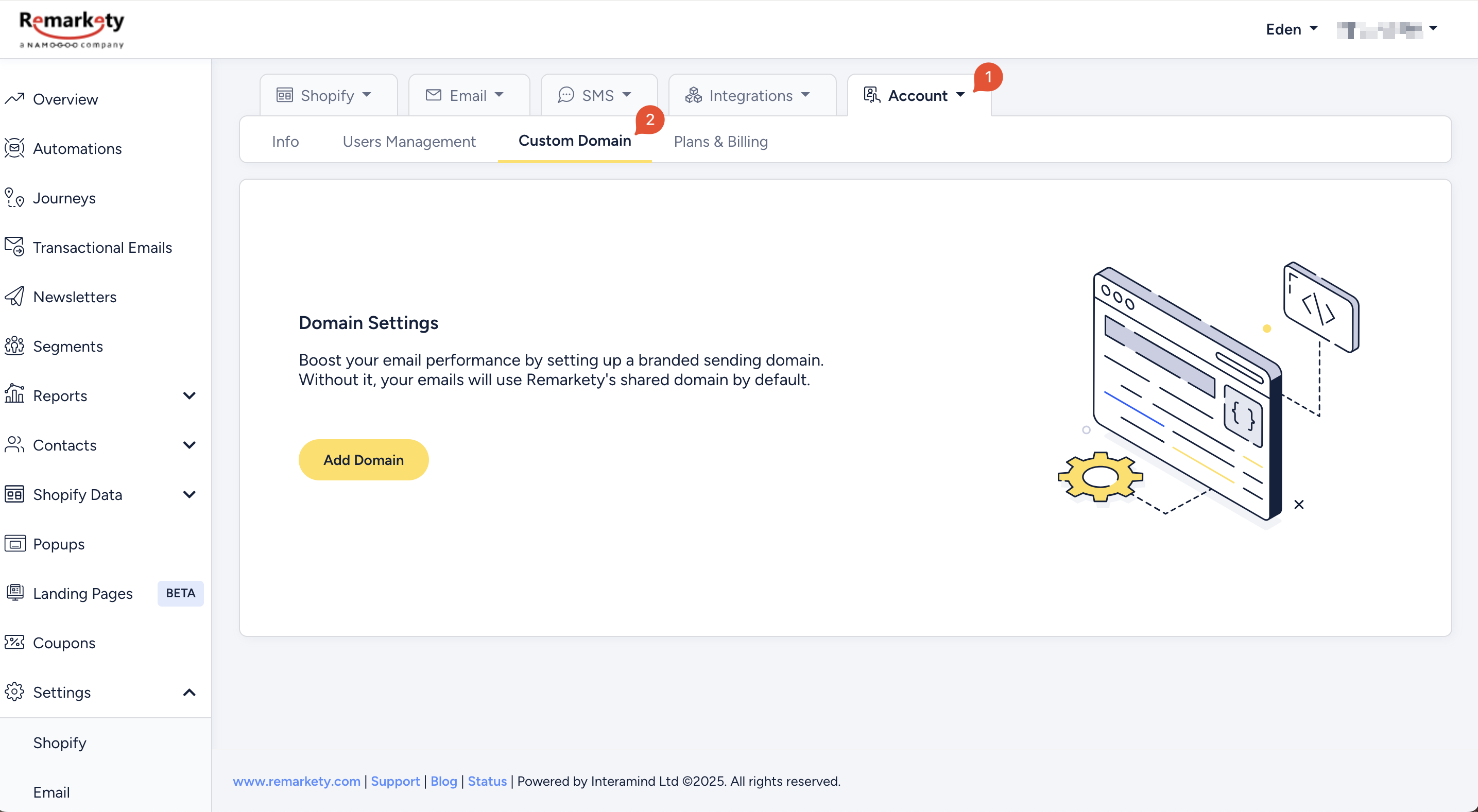The height and width of the screenshot is (812, 1478).
Task: Open Transactional Emails from the sidebar
Action: pyautogui.click(x=102, y=247)
